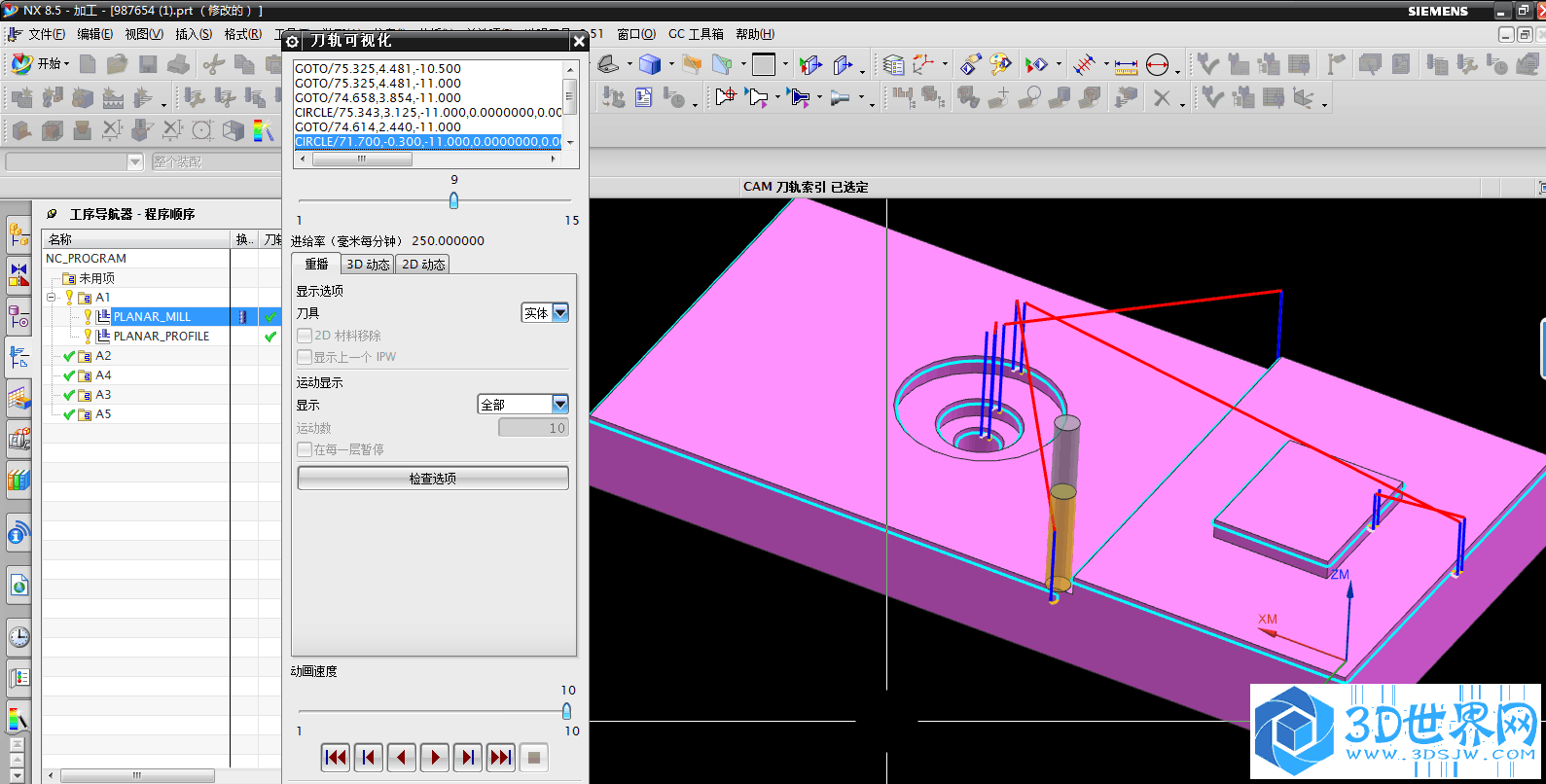
Task: Open the 编辑(E) menu
Action: tap(94, 34)
